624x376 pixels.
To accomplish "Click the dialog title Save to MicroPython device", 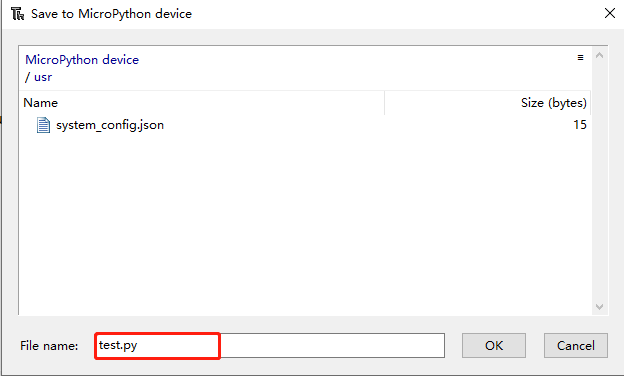I will click(x=111, y=14).
